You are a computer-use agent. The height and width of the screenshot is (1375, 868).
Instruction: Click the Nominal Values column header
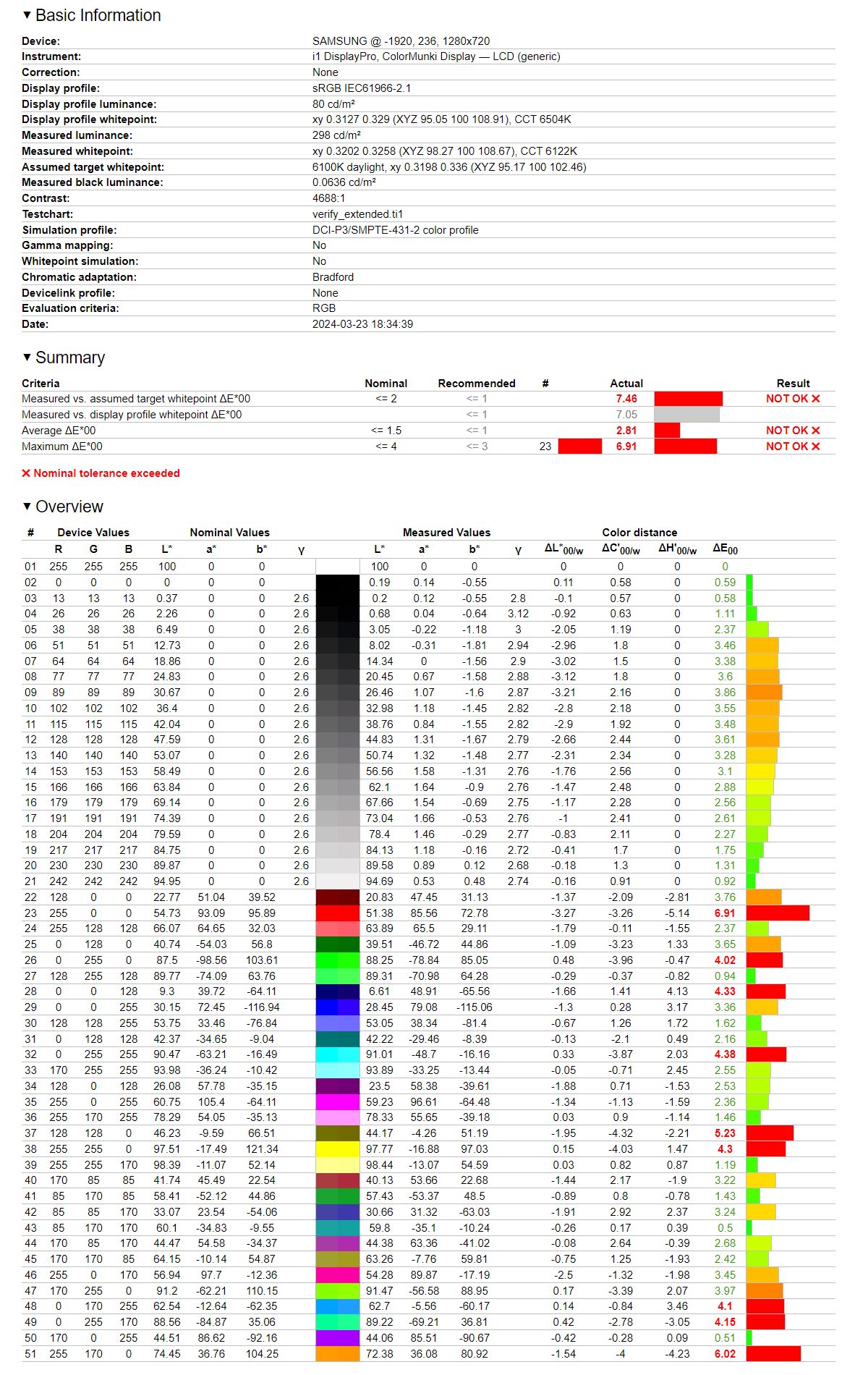pos(229,533)
